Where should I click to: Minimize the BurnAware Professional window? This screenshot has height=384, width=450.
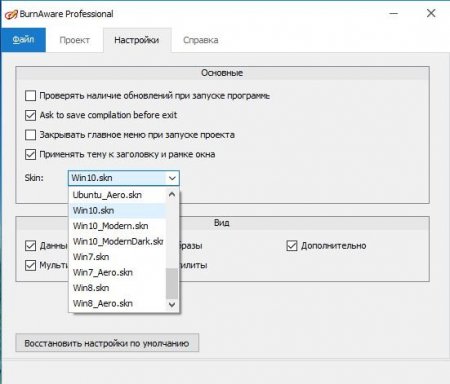click(394, 14)
